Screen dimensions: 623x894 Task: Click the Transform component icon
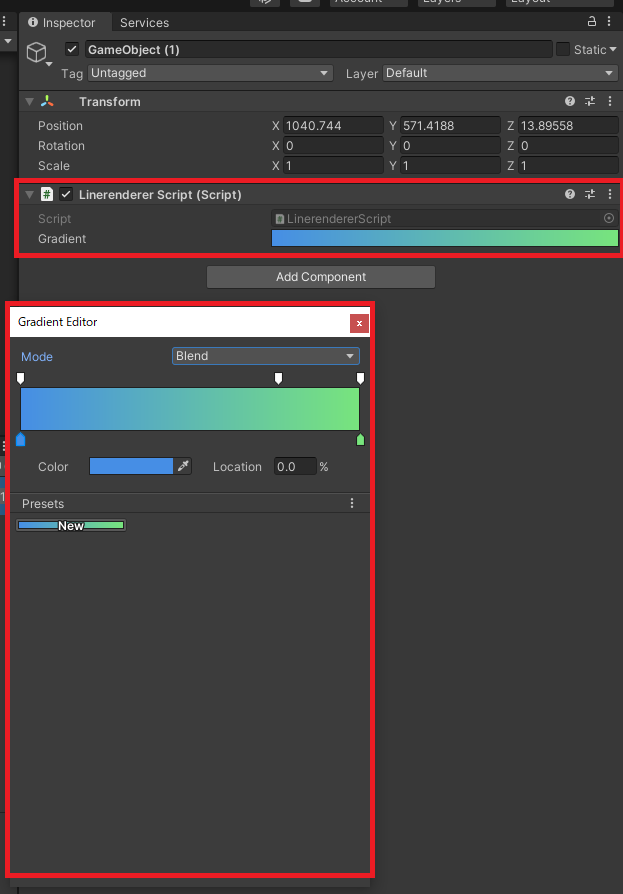(47, 101)
